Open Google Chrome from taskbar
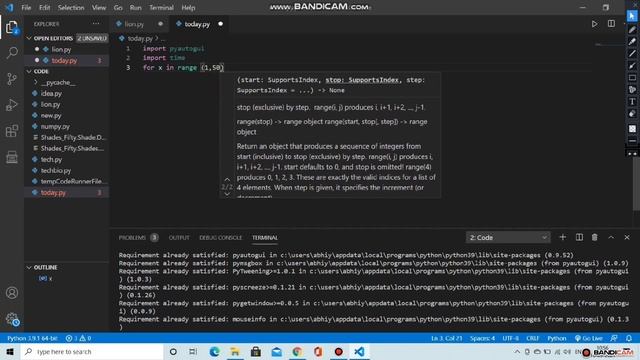The image size is (640, 360). point(297,351)
